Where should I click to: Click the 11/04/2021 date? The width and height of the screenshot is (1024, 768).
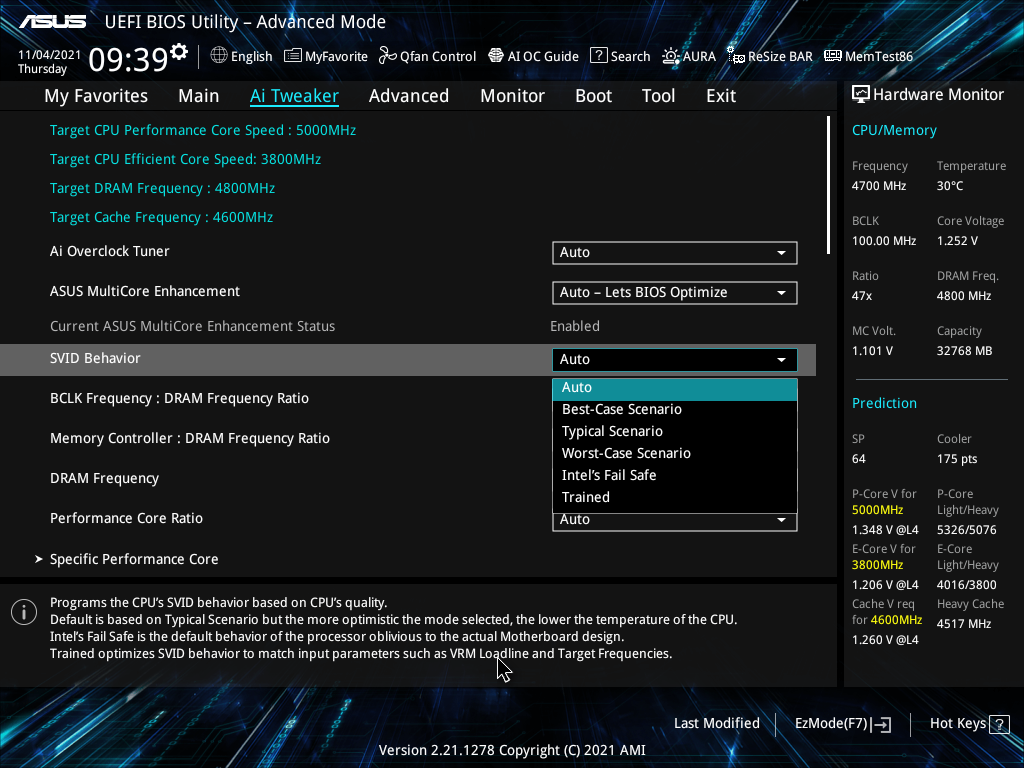tap(49, 55)
